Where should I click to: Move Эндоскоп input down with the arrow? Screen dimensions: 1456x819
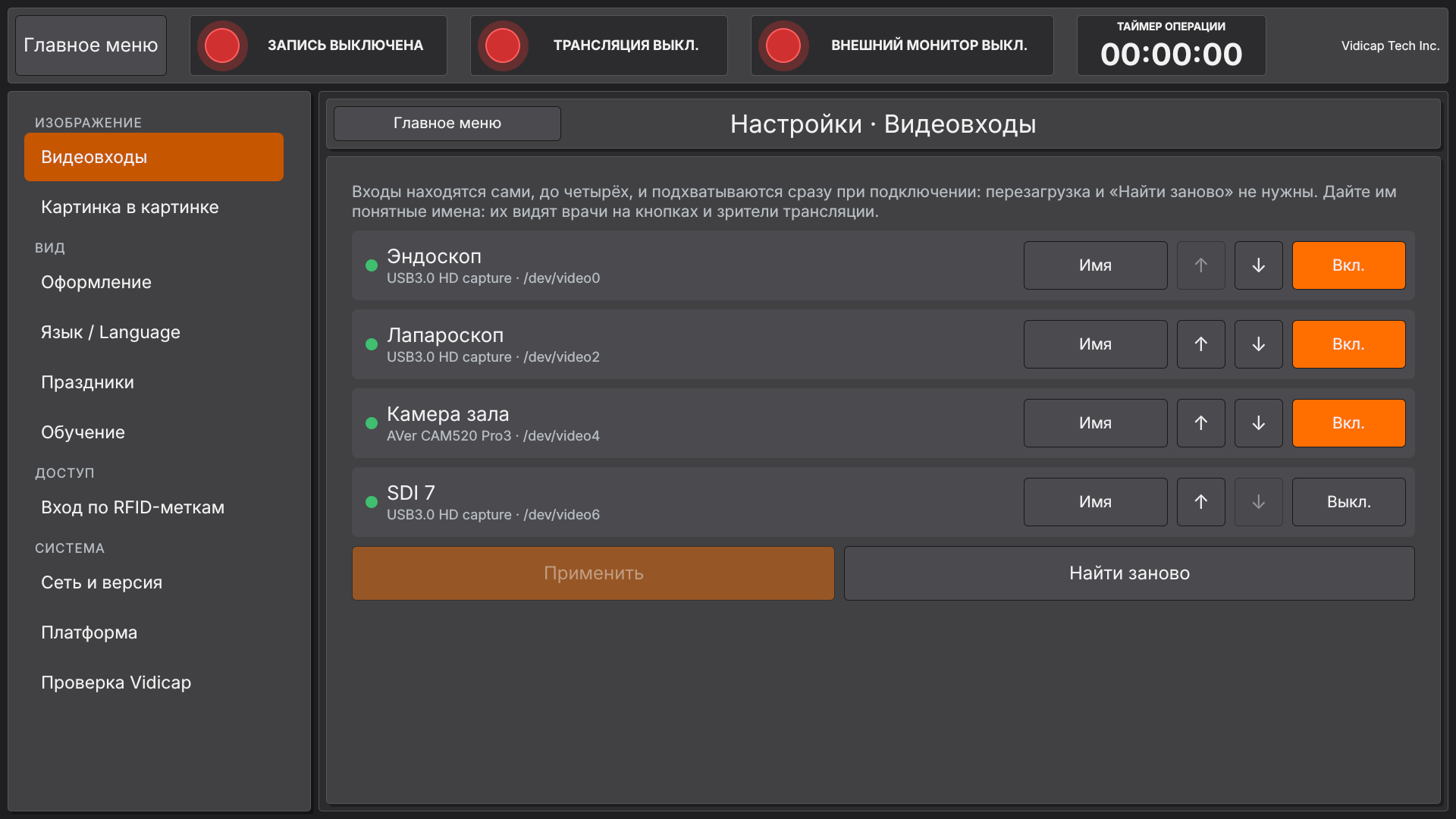point(1258,265)
